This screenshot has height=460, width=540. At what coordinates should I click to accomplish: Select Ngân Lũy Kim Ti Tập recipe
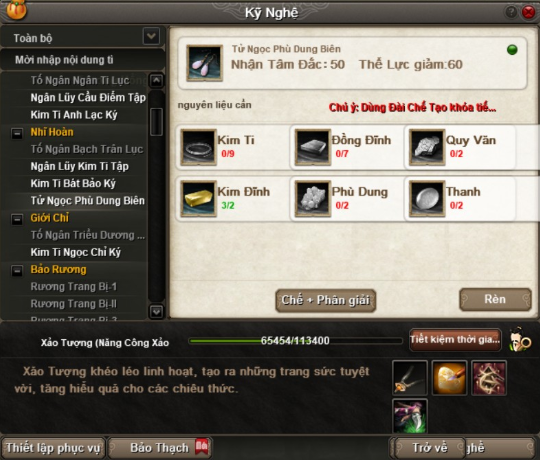coord(80,166)
